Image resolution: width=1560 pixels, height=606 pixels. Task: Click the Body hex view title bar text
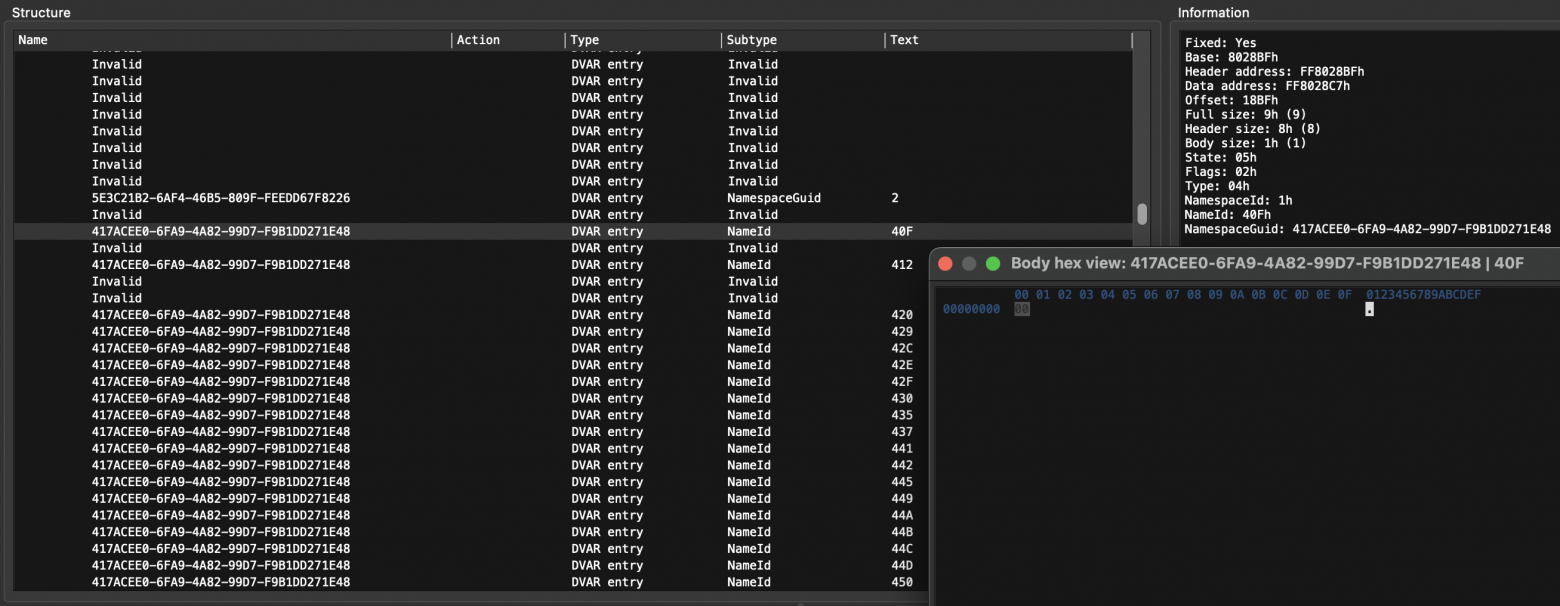click(x=1267, y=264)
